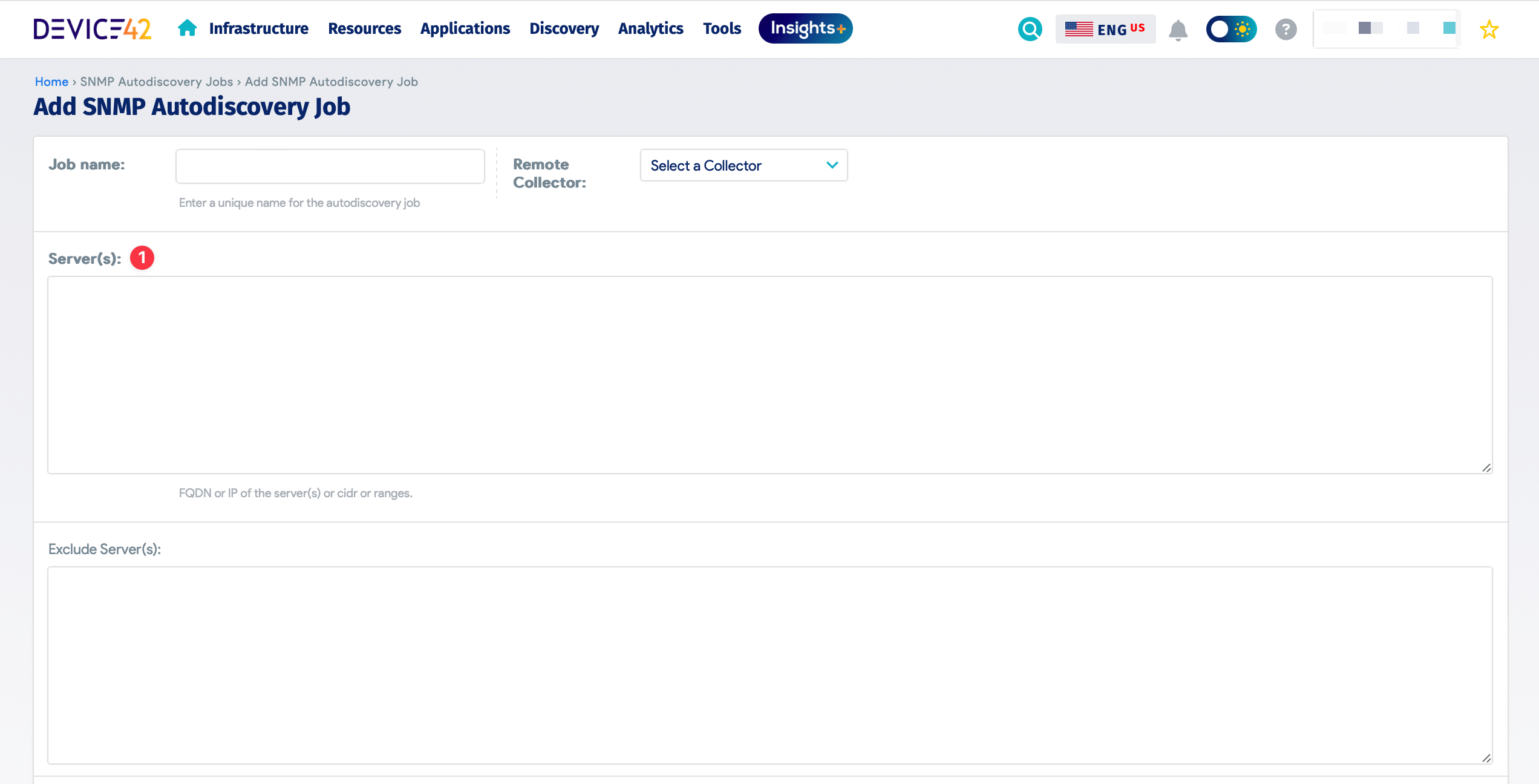
Task: Click the Exclude Server(s) label
Action: tap(105, 549)
